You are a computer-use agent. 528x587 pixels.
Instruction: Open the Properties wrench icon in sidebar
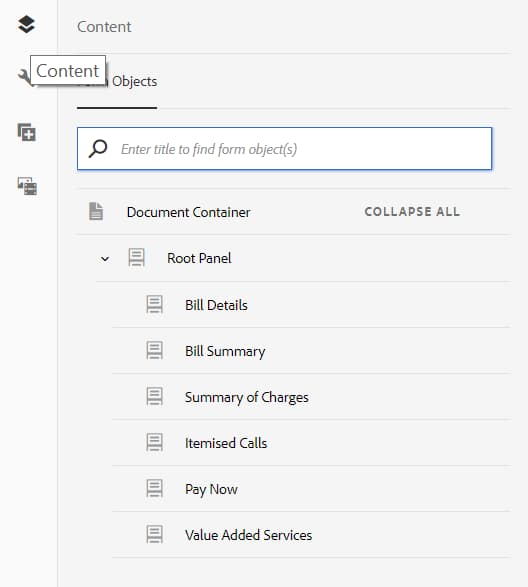coord(24,77)
